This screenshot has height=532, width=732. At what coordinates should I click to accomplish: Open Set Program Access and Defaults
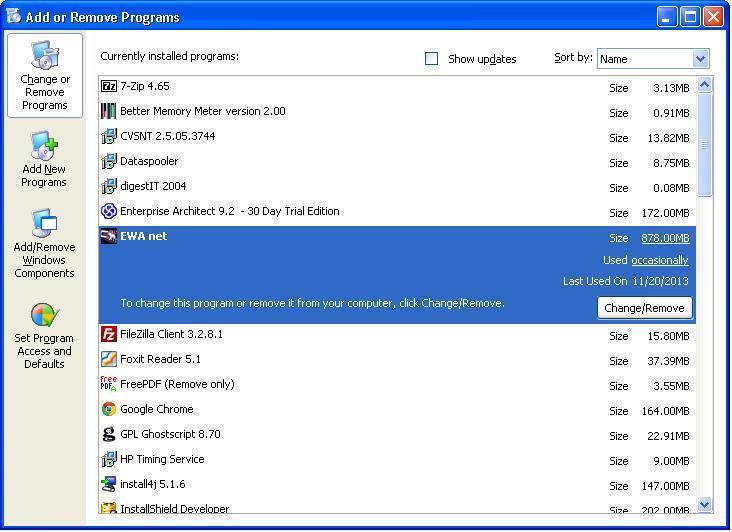pos(44,336)
